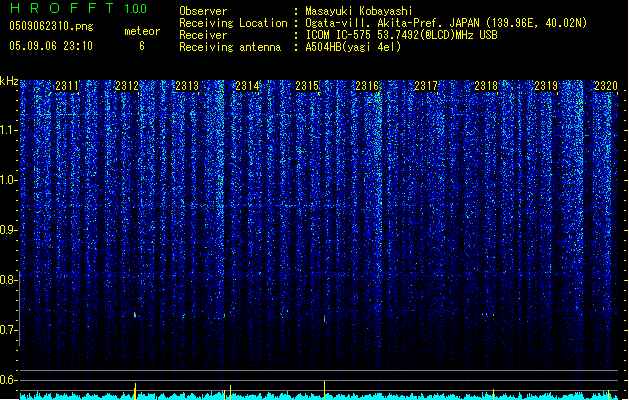Click the 0.8 frequency axis label
The image size is (629, 400).
8,280
